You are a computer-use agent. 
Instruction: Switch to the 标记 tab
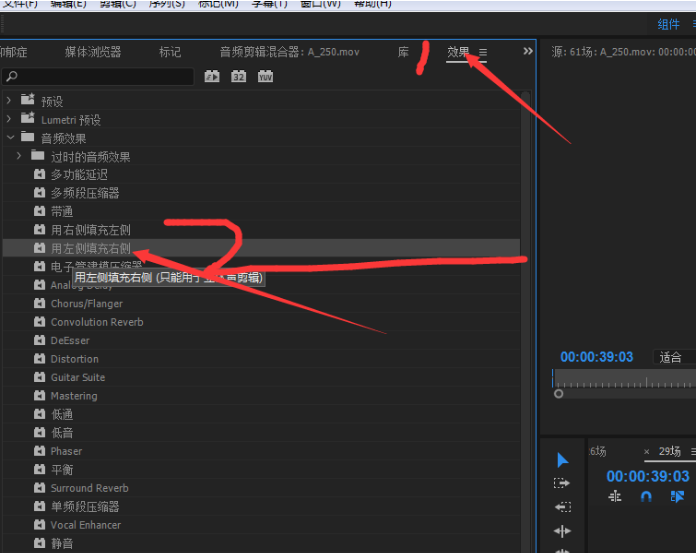coord(170,52)
